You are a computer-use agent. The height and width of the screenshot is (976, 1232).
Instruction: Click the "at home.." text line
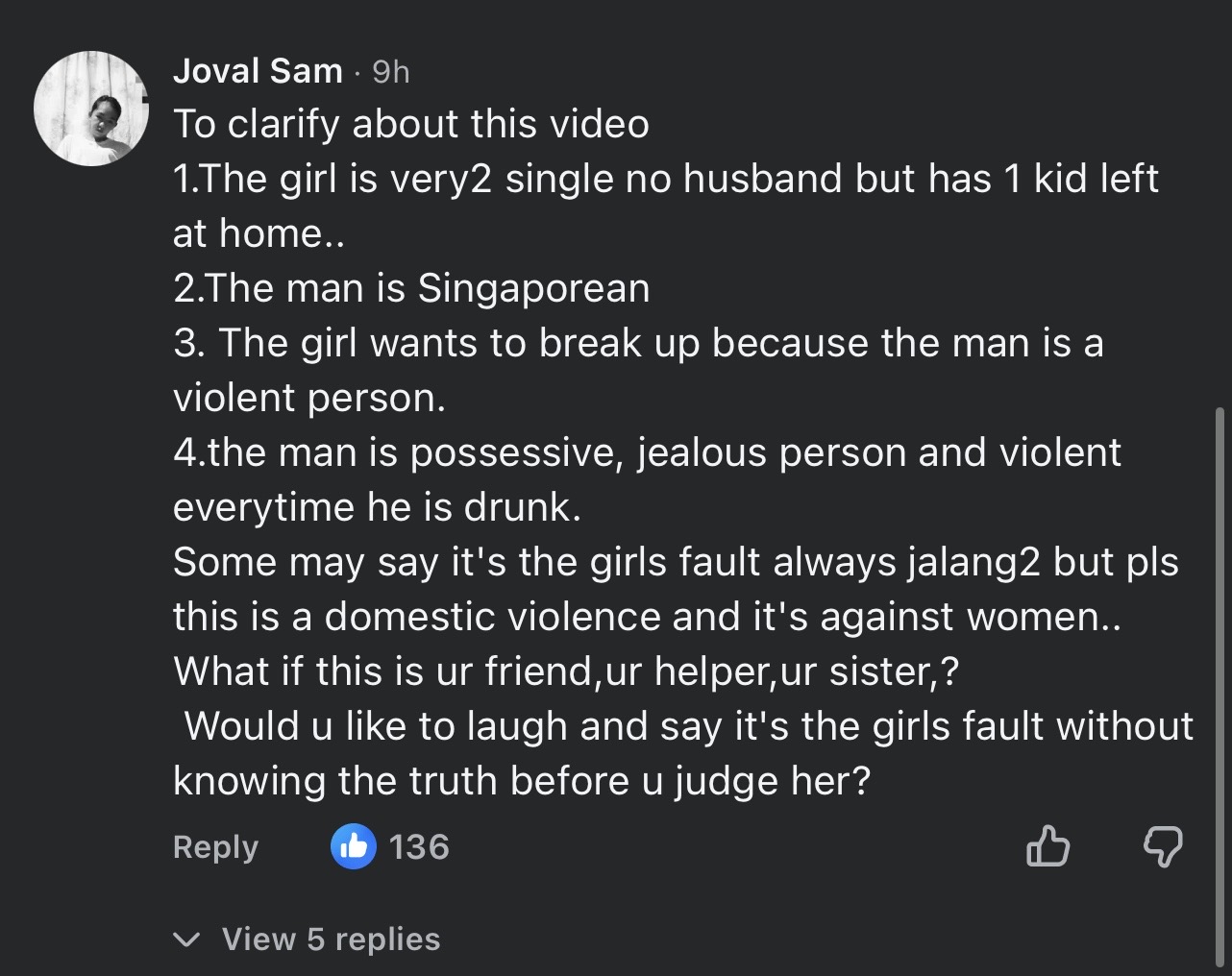259,233
